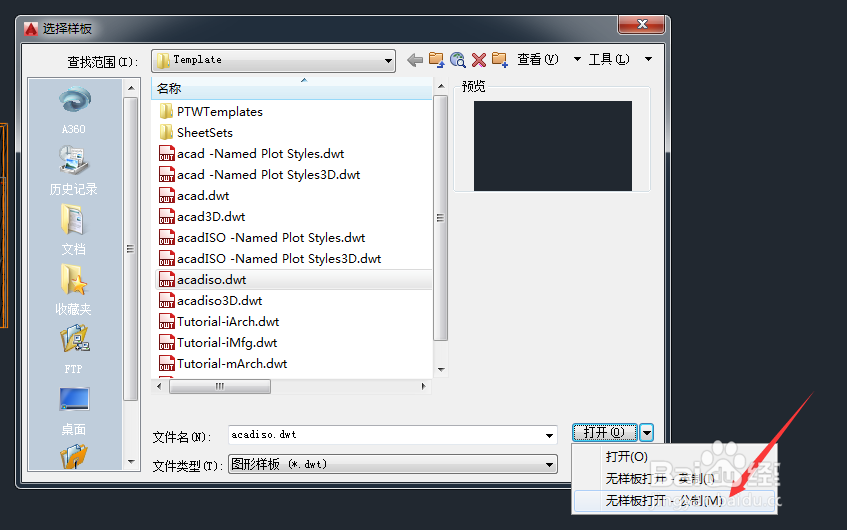
Task: Open the A360 location in sidebar
Action: [74, 110]
